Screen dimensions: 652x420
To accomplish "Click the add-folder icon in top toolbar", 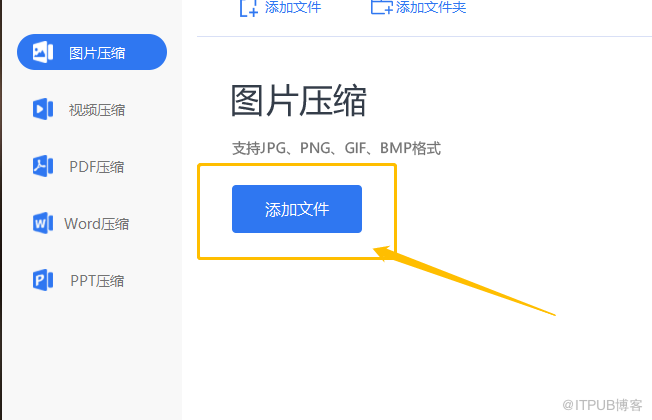I will click(x=381, y=7).
